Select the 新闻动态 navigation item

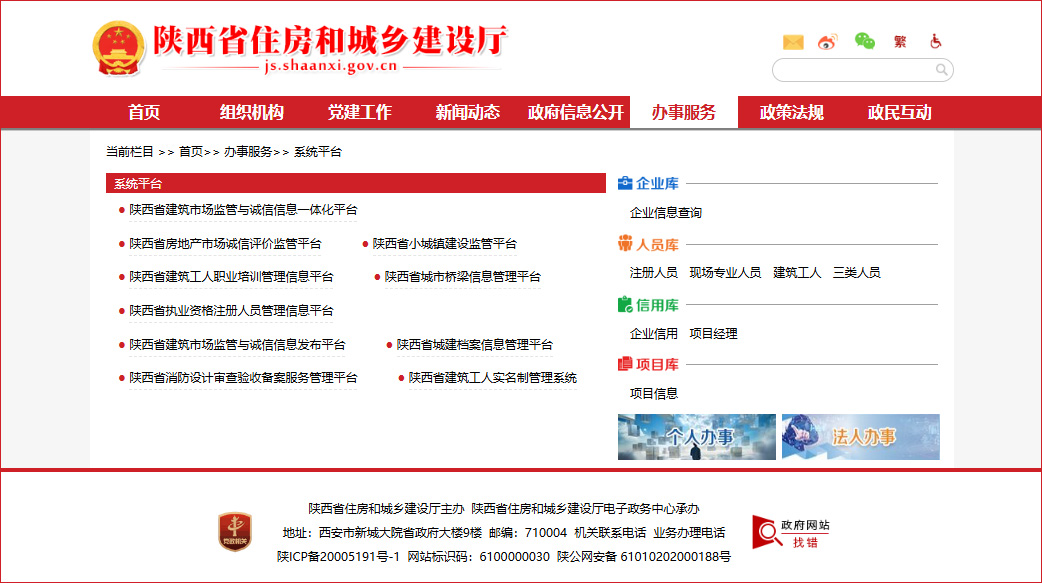467,112
